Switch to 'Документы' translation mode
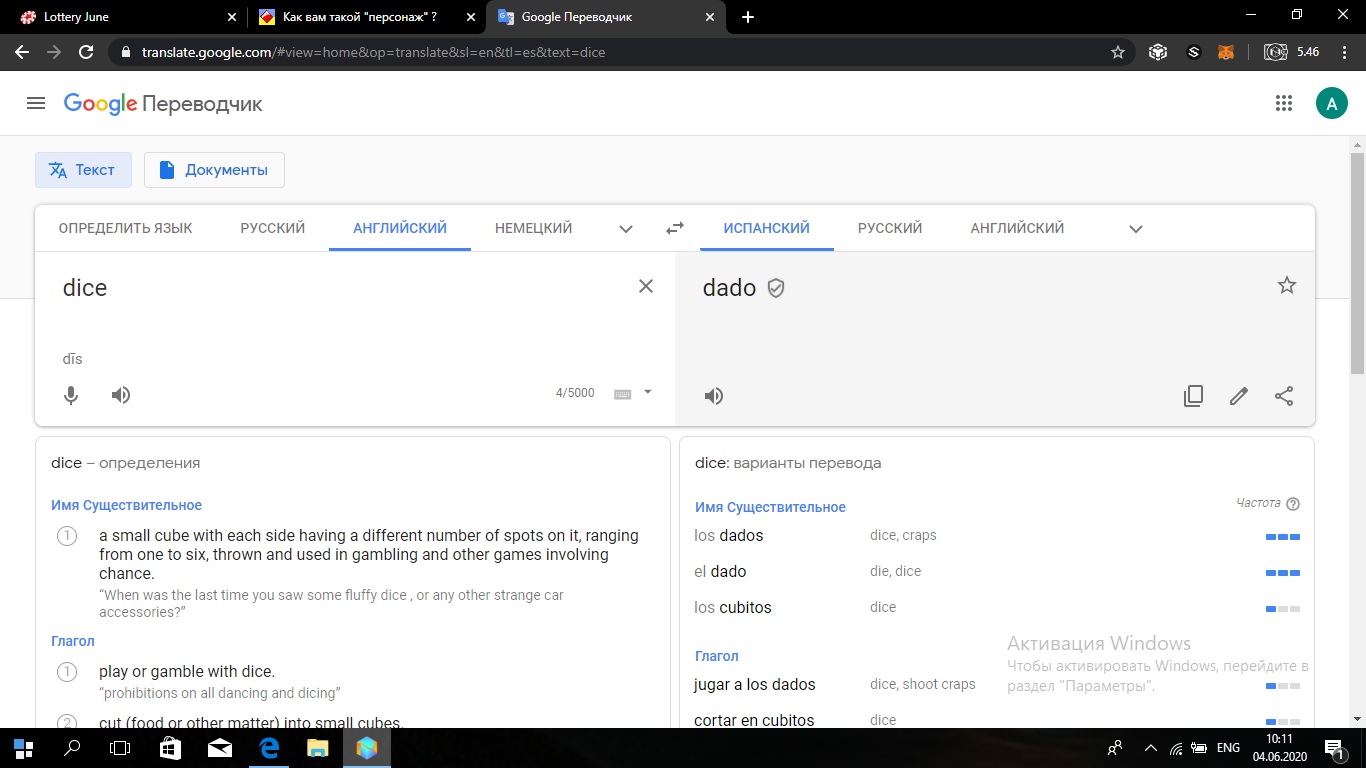 (x=214, y=170)
